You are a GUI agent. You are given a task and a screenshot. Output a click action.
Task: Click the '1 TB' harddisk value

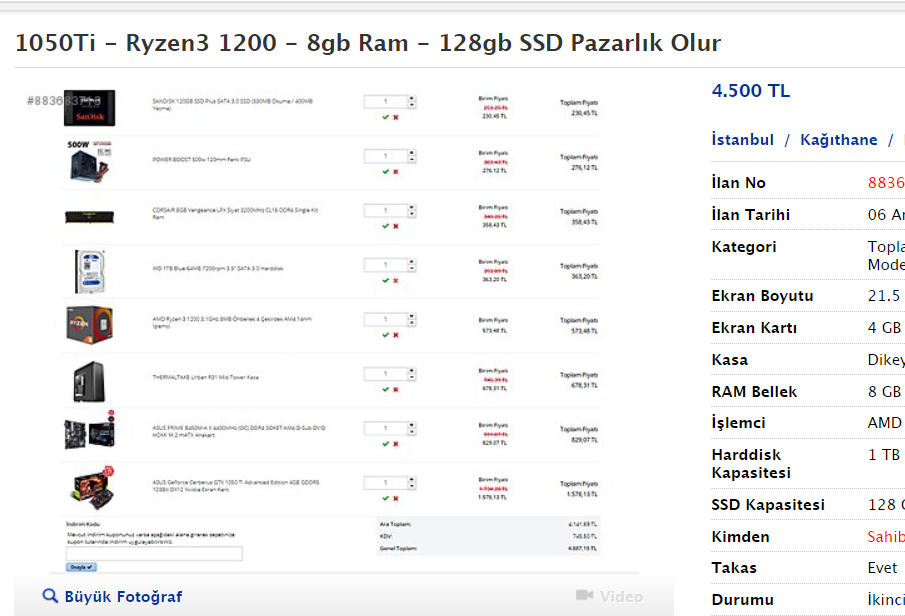click(x=884, y=455)
